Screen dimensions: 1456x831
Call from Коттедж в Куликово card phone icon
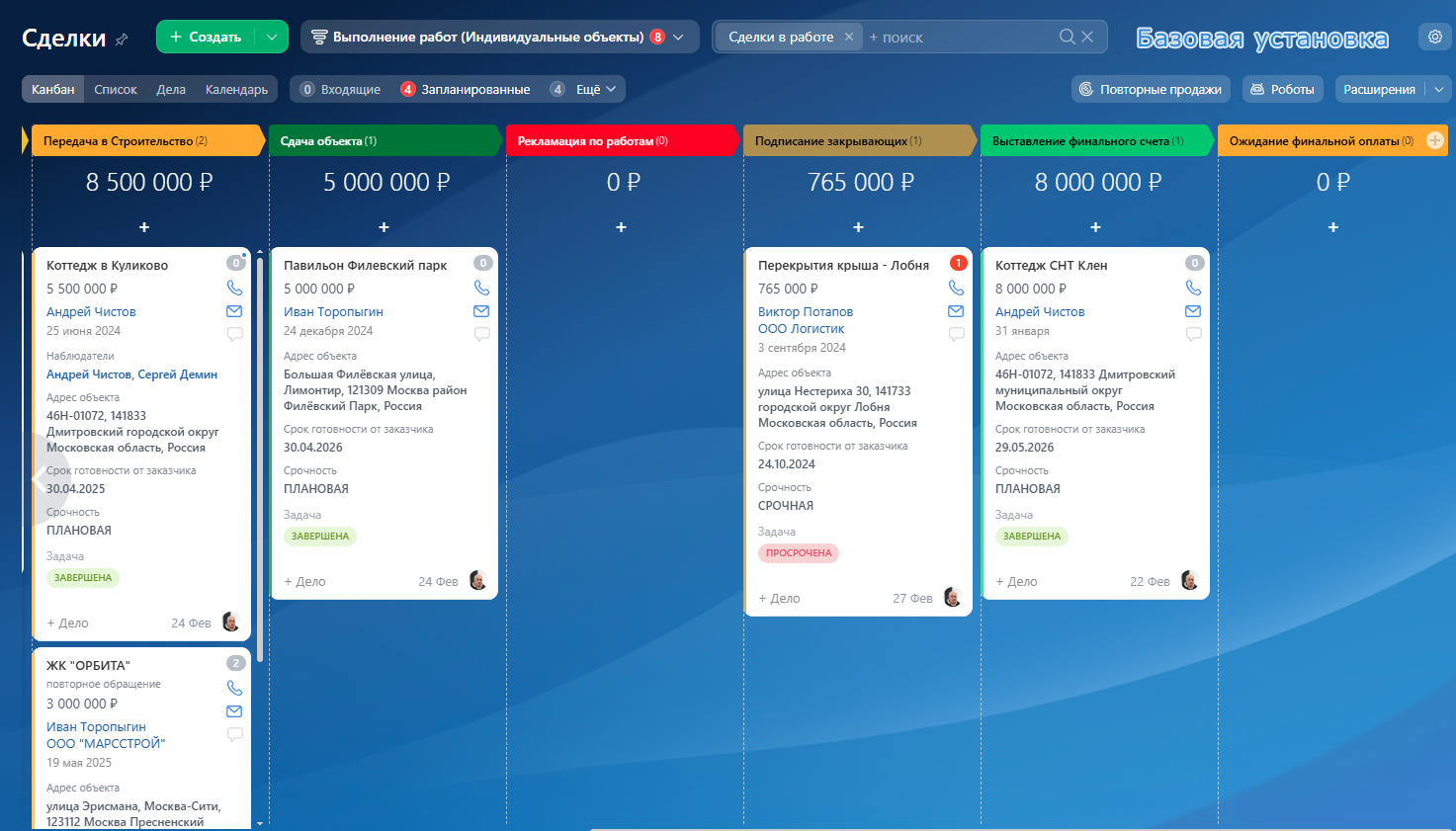pos(234,288)
